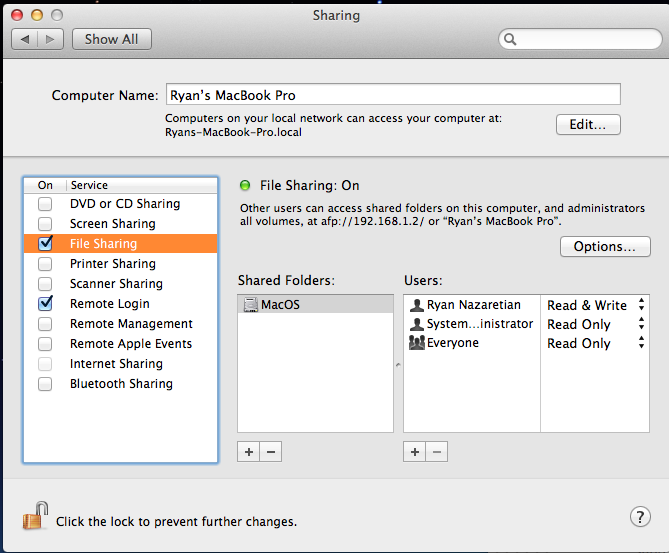Viewport: 669px width, 553px height.
Task: Enable the Scanner Sharing checkbox
Action: [45, 284]
